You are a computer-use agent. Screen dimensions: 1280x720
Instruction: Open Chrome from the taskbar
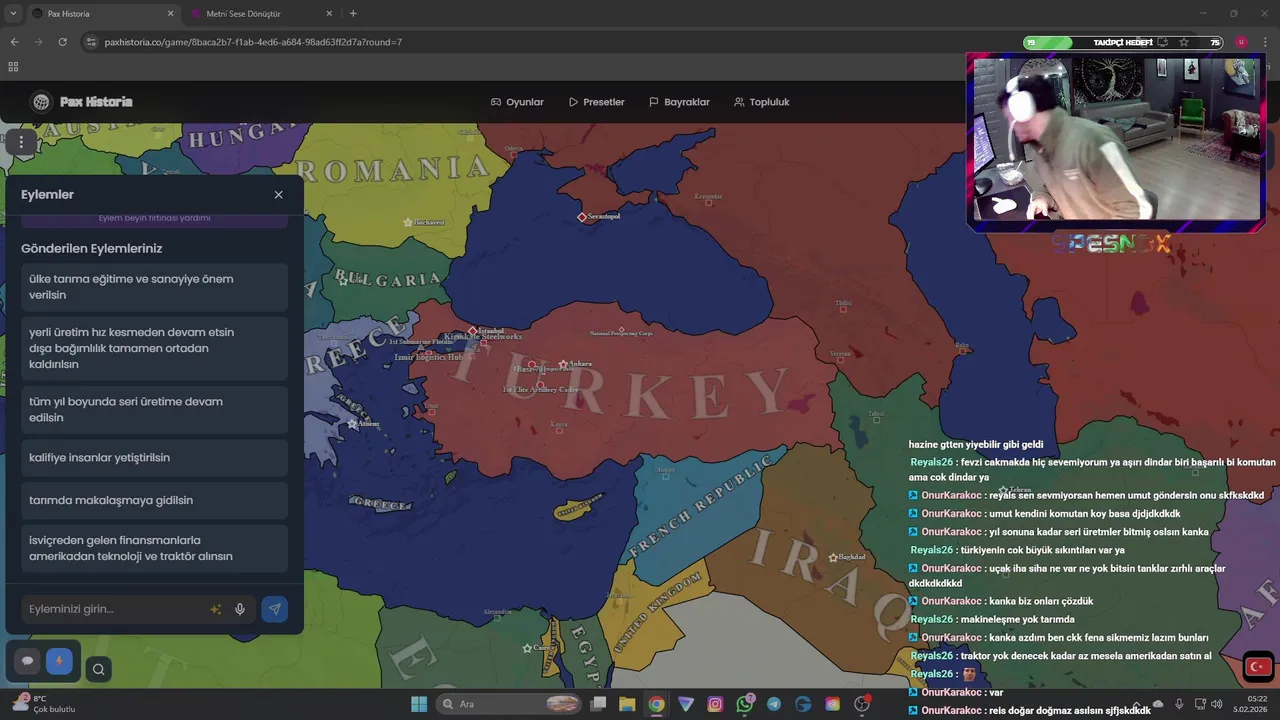tap(656, 704)
